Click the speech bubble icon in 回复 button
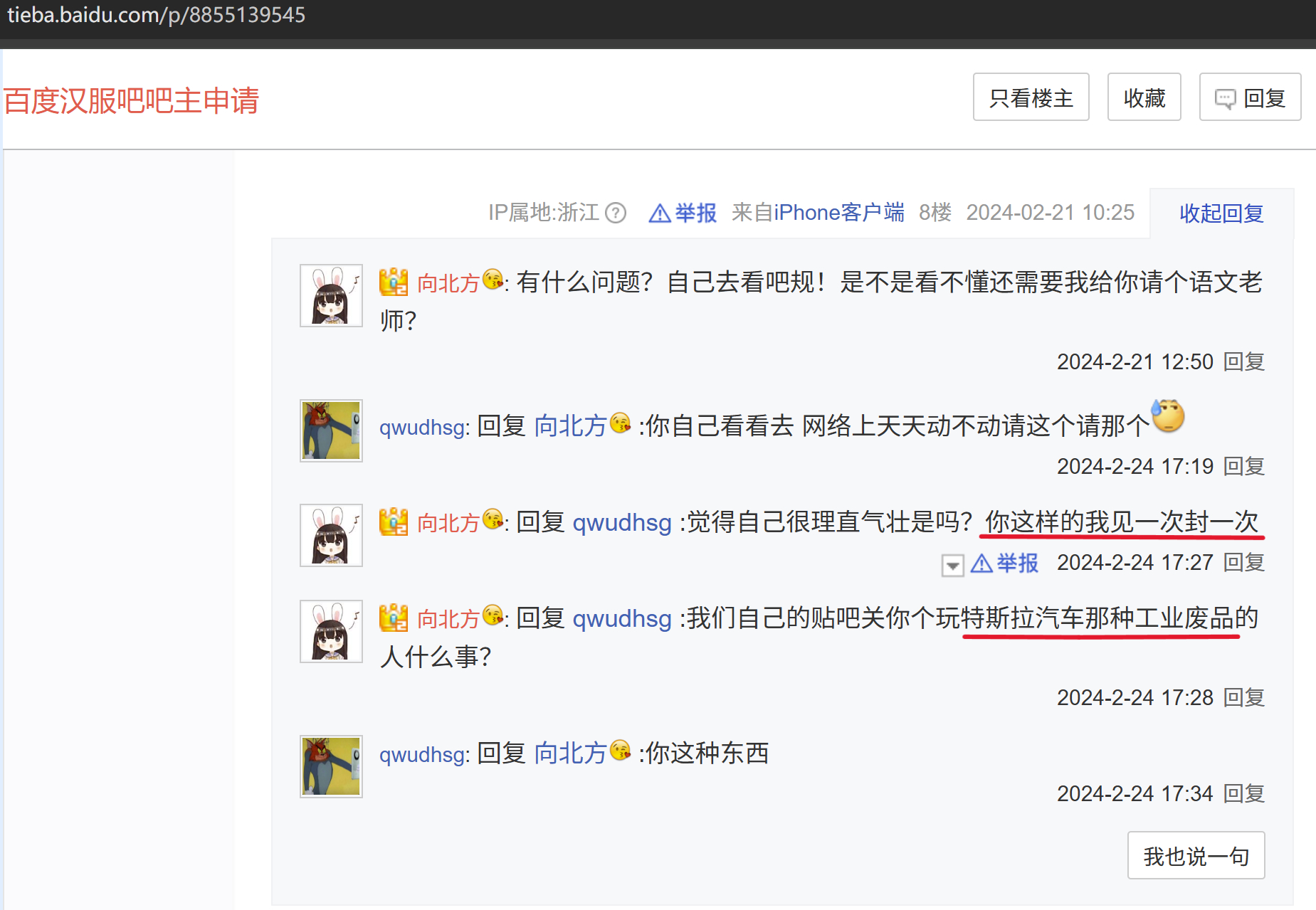Viewport: 1316px width, 910px height. 1225,99
